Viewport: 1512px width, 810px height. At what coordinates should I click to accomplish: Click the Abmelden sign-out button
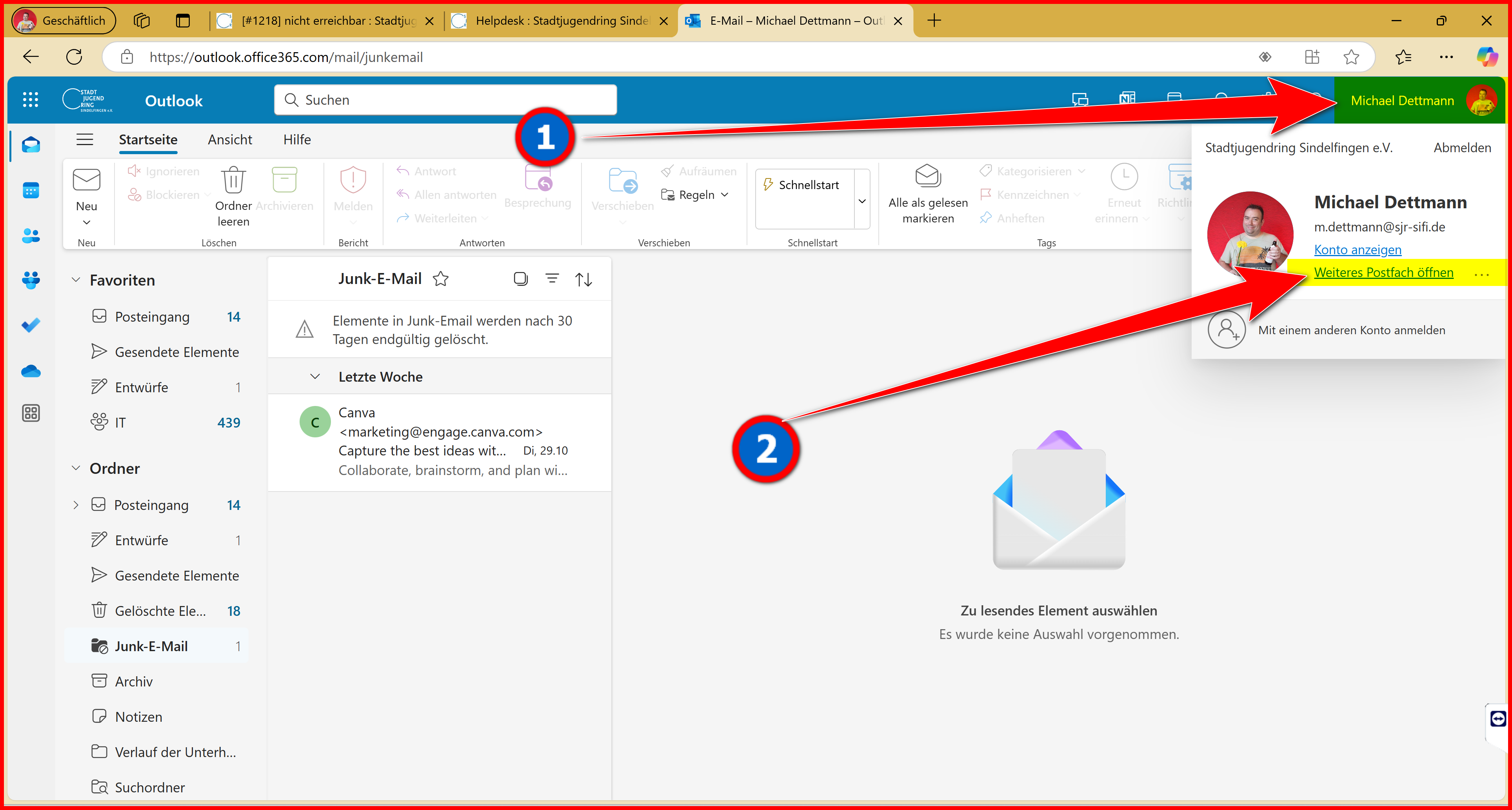1461,148
